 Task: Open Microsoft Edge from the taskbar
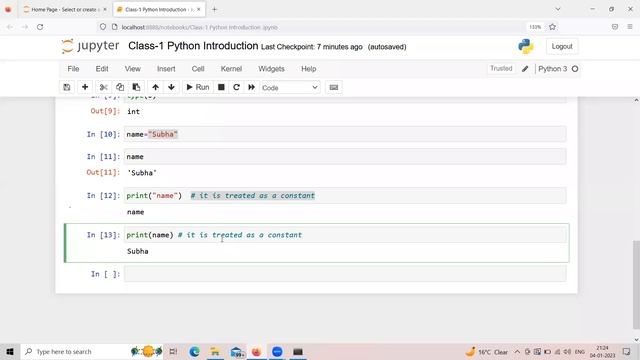(x=195, y=351)
